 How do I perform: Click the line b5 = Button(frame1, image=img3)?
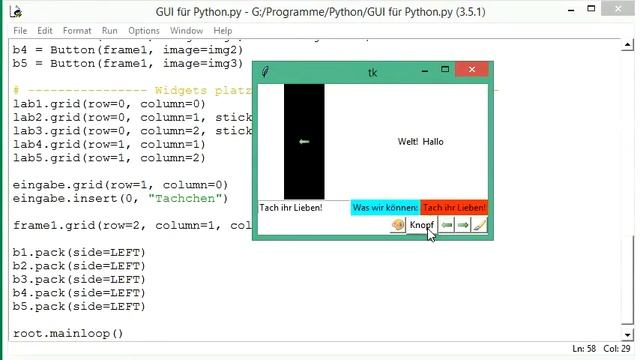[128, 64]
